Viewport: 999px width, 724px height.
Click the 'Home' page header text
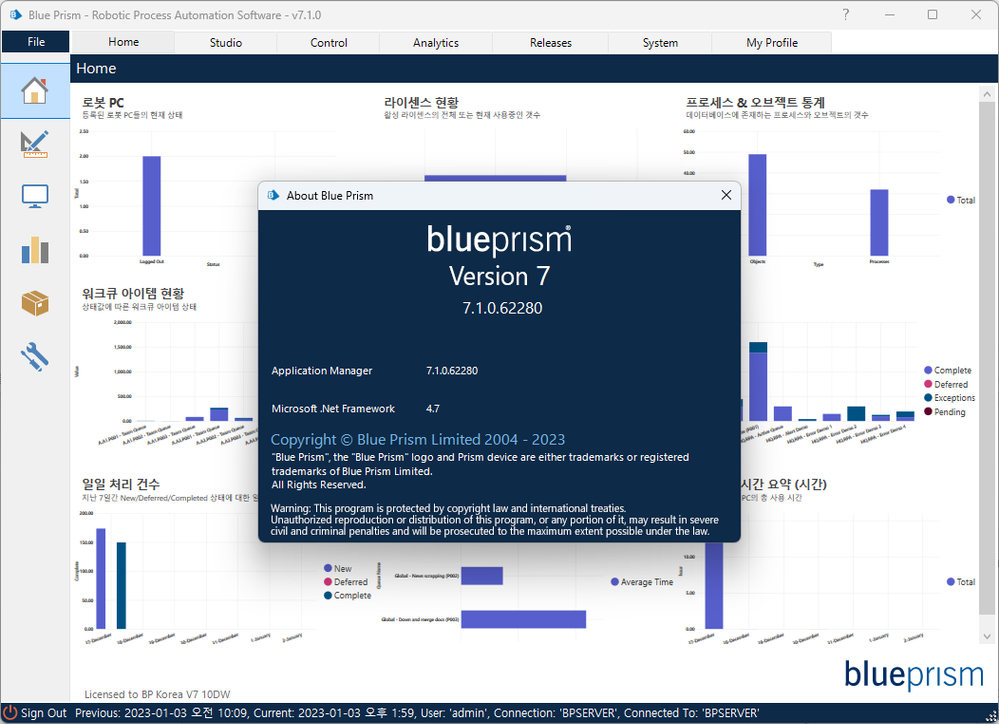(x=96, y=68)
